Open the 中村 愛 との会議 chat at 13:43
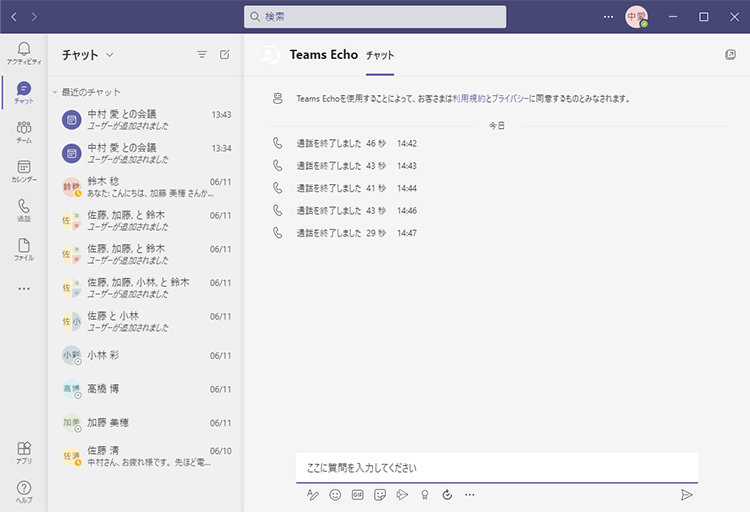The height and width of the screenshot is (512, 750). coord(146,120)
